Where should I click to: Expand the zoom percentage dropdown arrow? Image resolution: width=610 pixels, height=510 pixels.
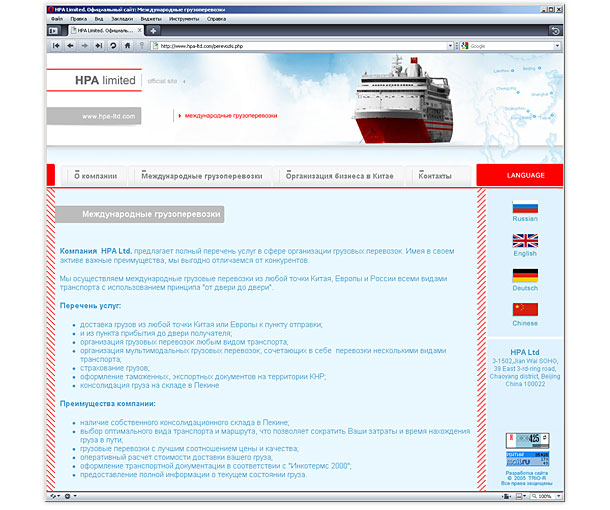click(559, 496)
